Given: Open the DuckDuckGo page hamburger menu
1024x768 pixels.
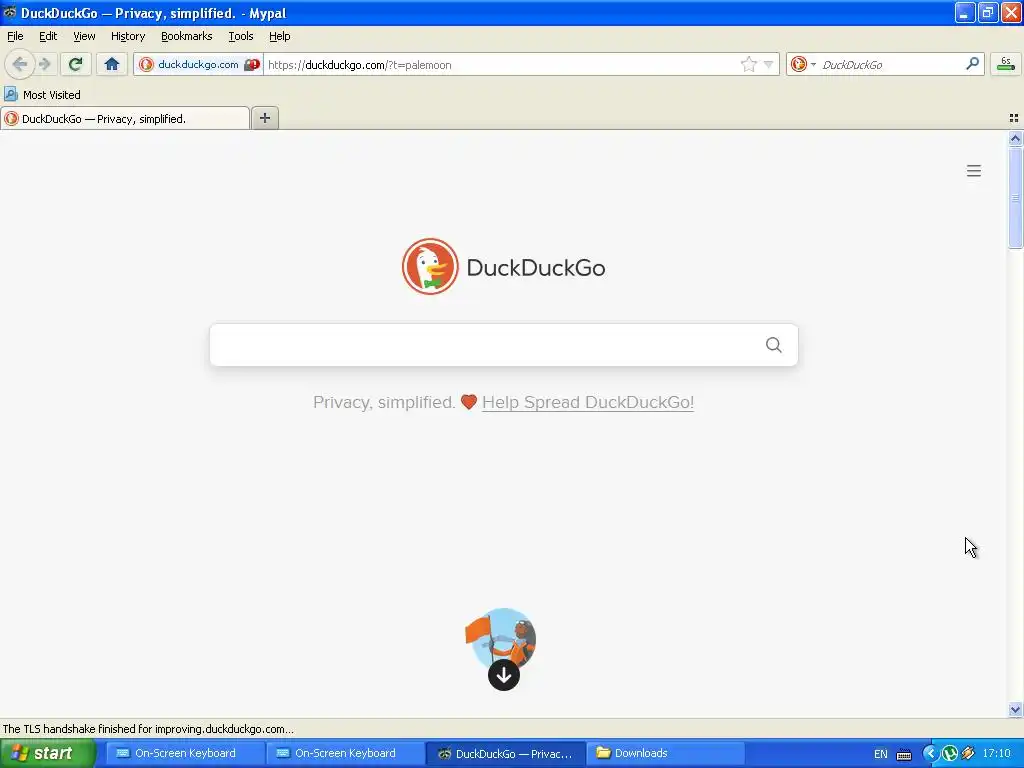Looking at the screenshot, I should (x=973, y=171).
